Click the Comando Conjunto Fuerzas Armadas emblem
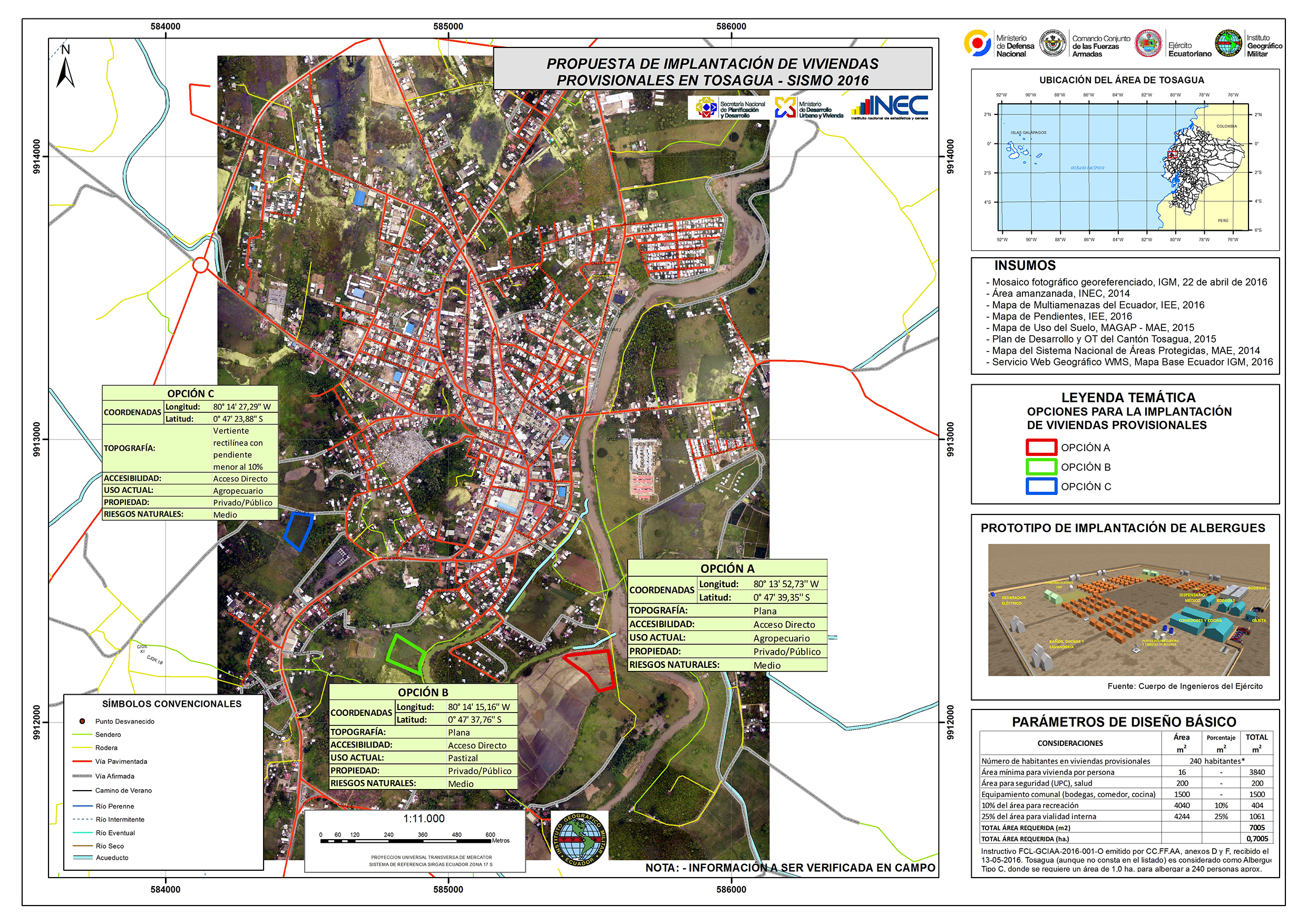This screenshot has width=1307, height=924. (1052, 43)
